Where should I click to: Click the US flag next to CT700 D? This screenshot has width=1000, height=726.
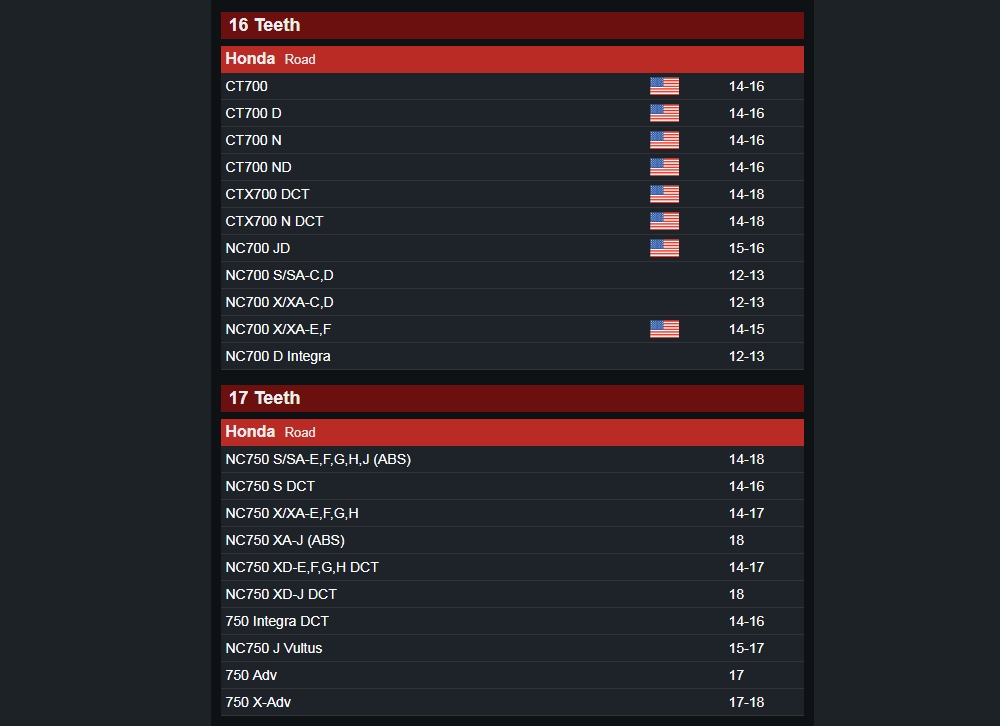click(x=664, y=113)
